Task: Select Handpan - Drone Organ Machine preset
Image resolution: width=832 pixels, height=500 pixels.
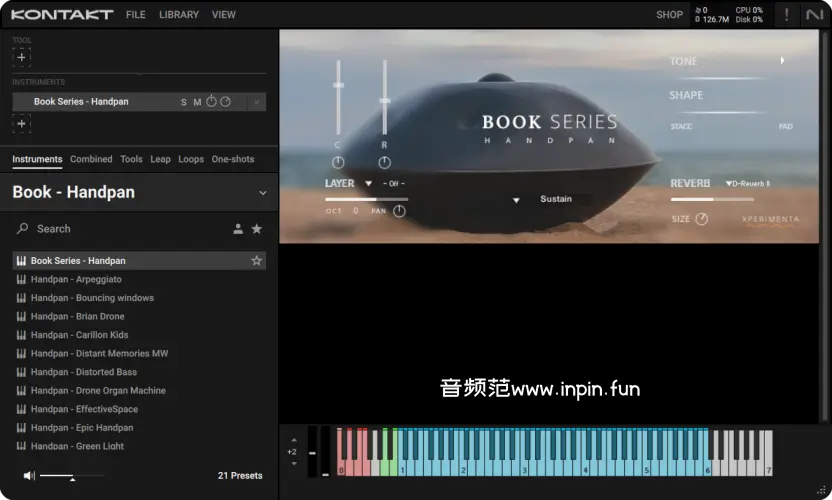Action: coord(139,391)
